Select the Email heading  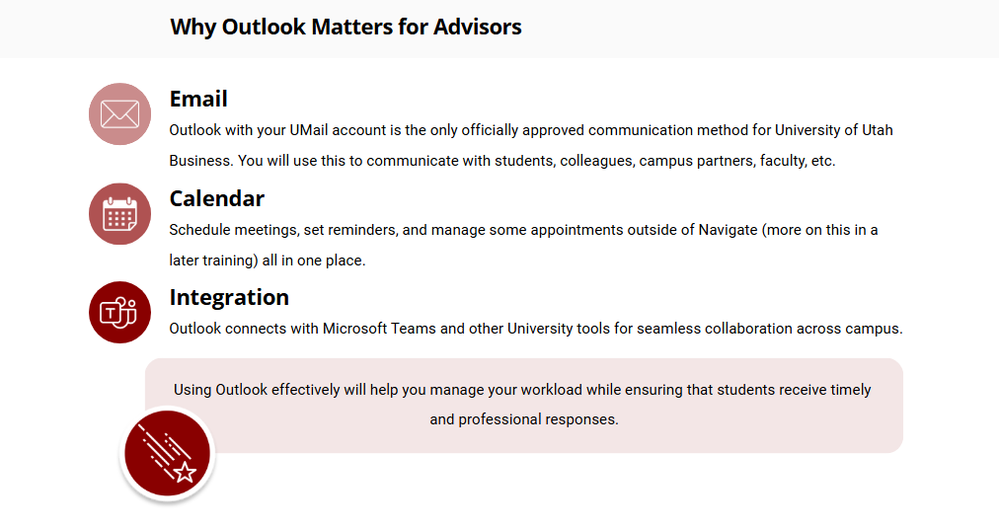198,99
